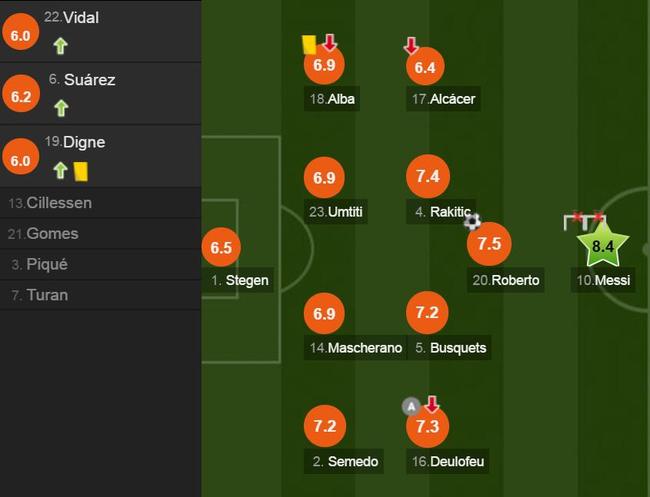Click Umtiti's 6.9 rating circle

click(324, 177)
